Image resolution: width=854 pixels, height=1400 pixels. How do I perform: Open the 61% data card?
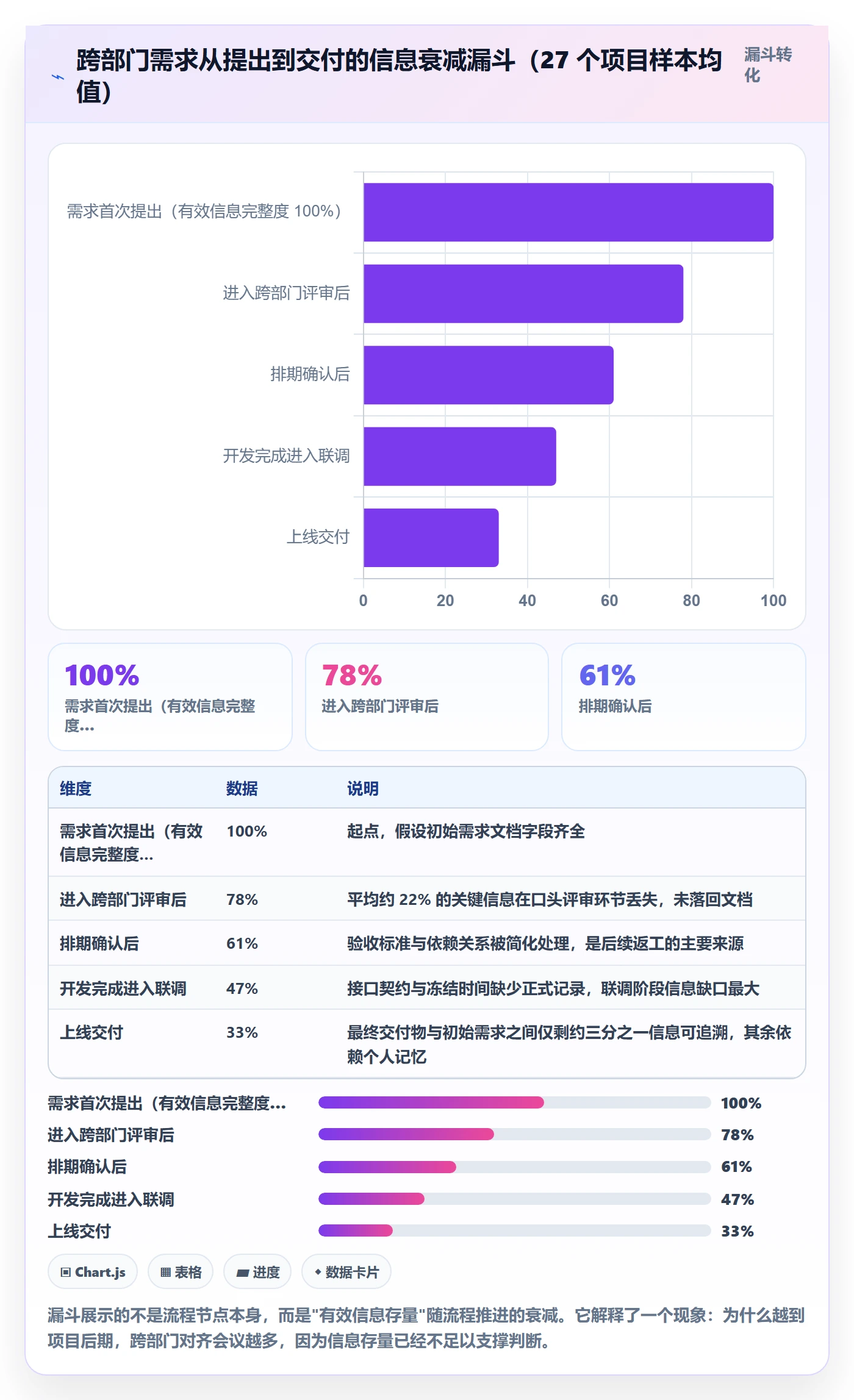[684, 697]
